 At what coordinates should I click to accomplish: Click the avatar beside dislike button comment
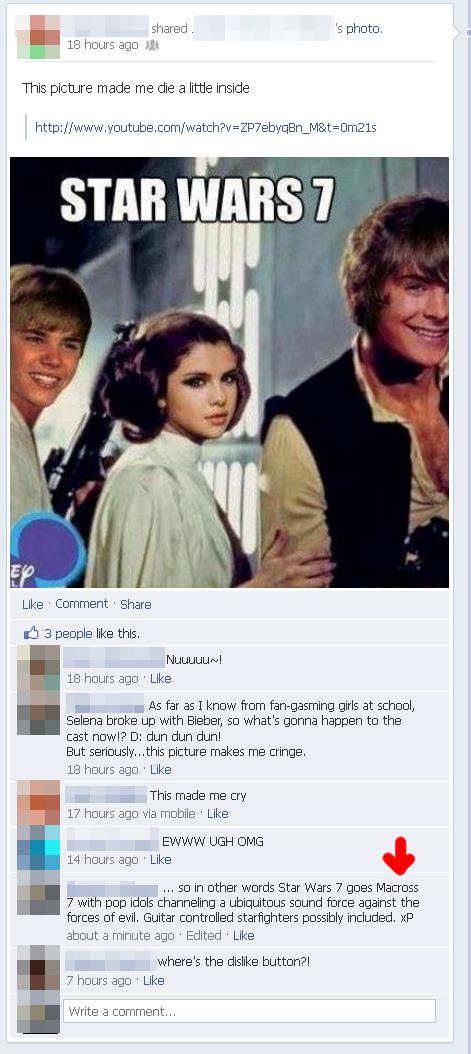(38, 968)
